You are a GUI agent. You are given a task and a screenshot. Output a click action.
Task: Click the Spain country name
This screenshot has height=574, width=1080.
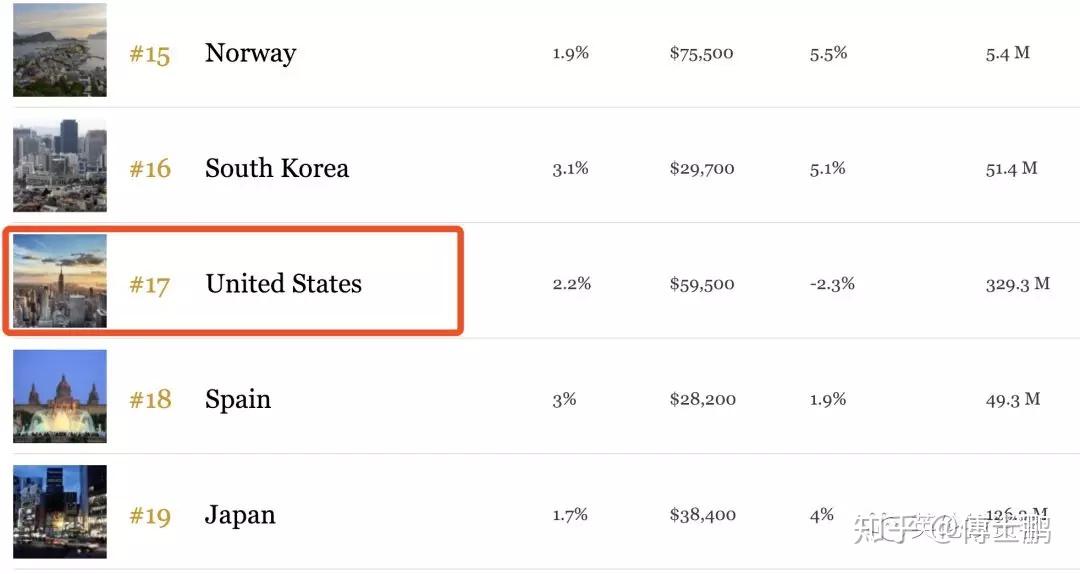238,400
